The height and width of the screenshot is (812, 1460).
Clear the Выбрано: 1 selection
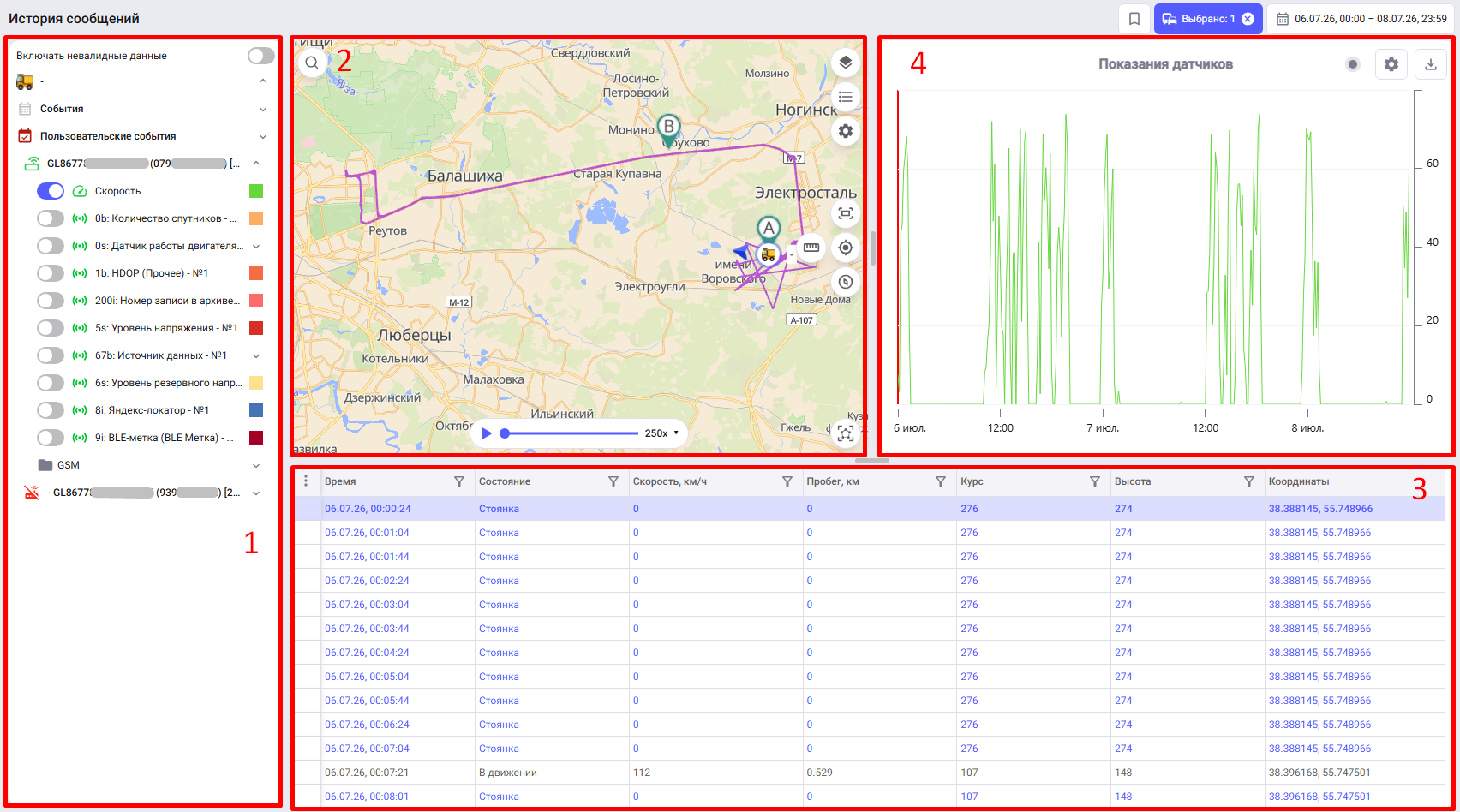coord(1248,19)
